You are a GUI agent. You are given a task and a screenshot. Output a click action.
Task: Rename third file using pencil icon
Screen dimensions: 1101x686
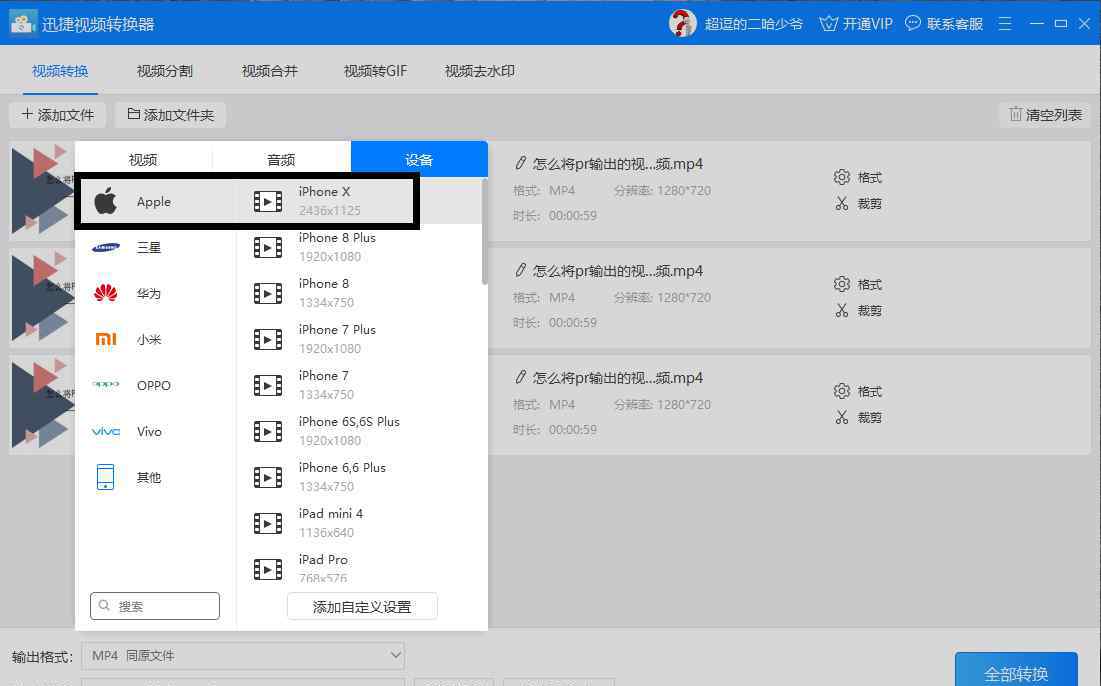pos(520,377)
